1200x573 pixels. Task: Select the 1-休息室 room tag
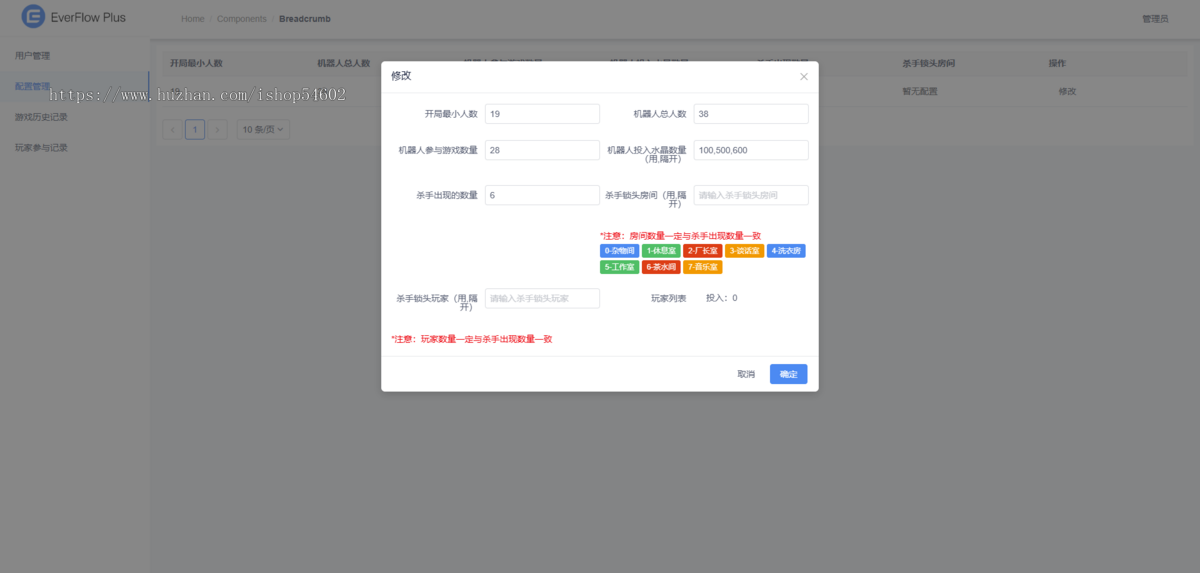click(661, 251)
